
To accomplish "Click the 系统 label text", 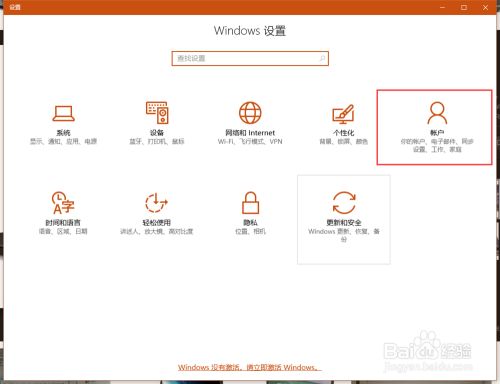I will 63,133.
